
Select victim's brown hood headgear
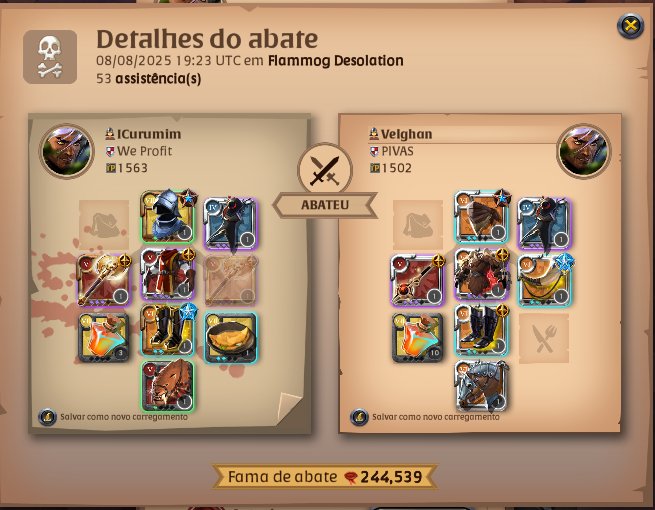click(481, 216)
